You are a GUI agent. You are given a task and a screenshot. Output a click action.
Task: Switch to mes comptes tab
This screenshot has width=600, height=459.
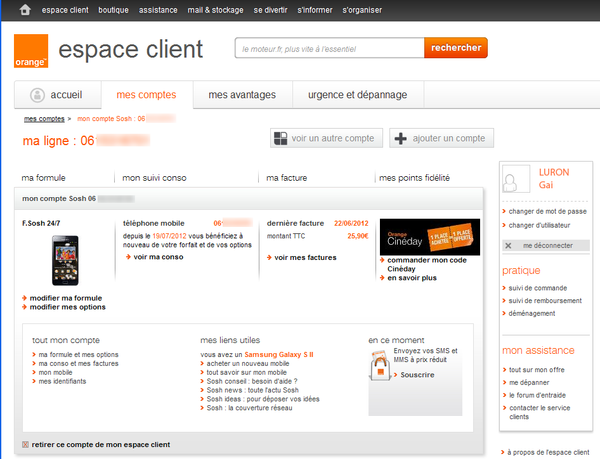click(x=147, y=94)
